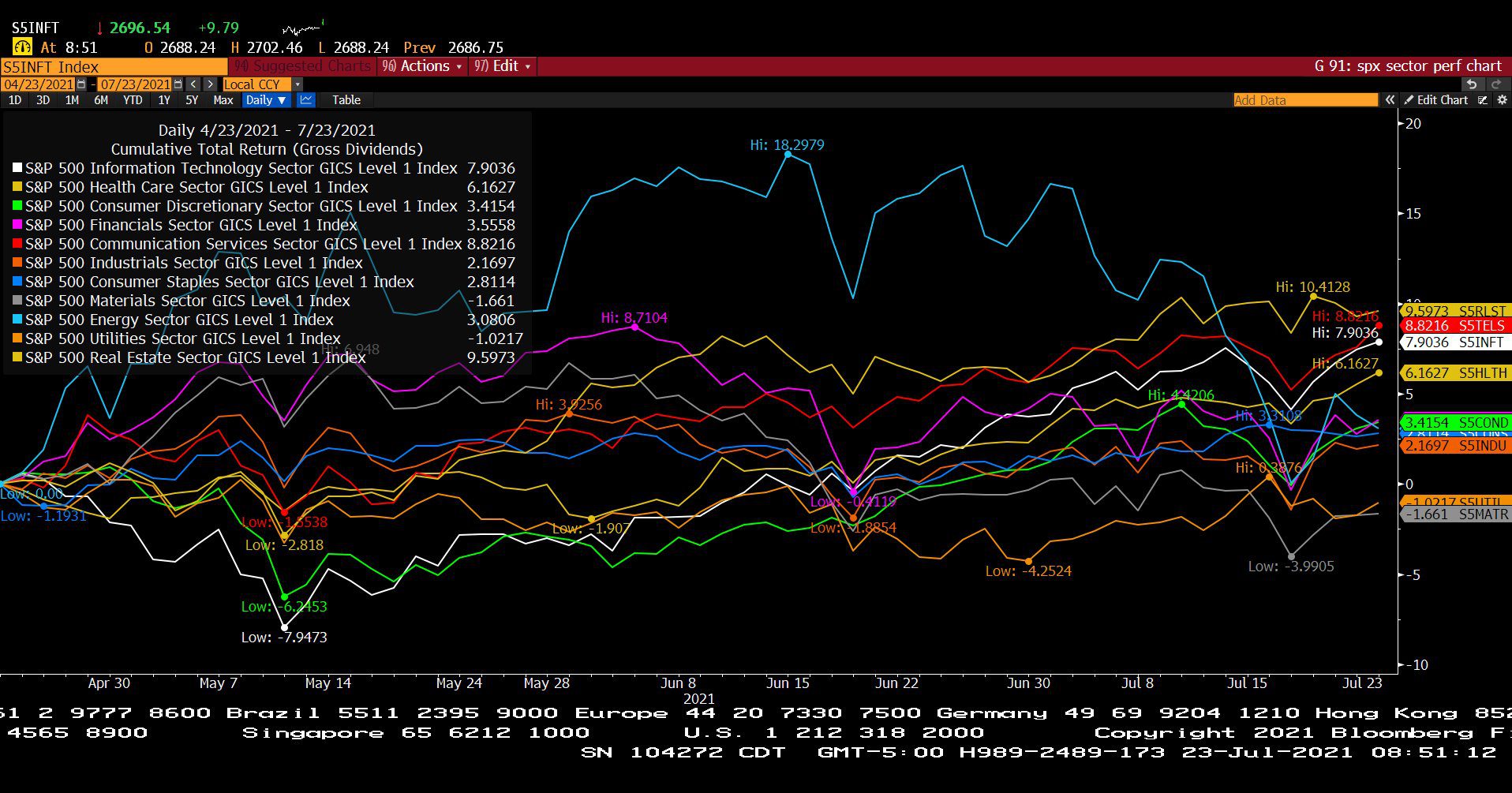
Task: Click the blue Consumer Staples legend swatch
Action: tap(17, 282)
